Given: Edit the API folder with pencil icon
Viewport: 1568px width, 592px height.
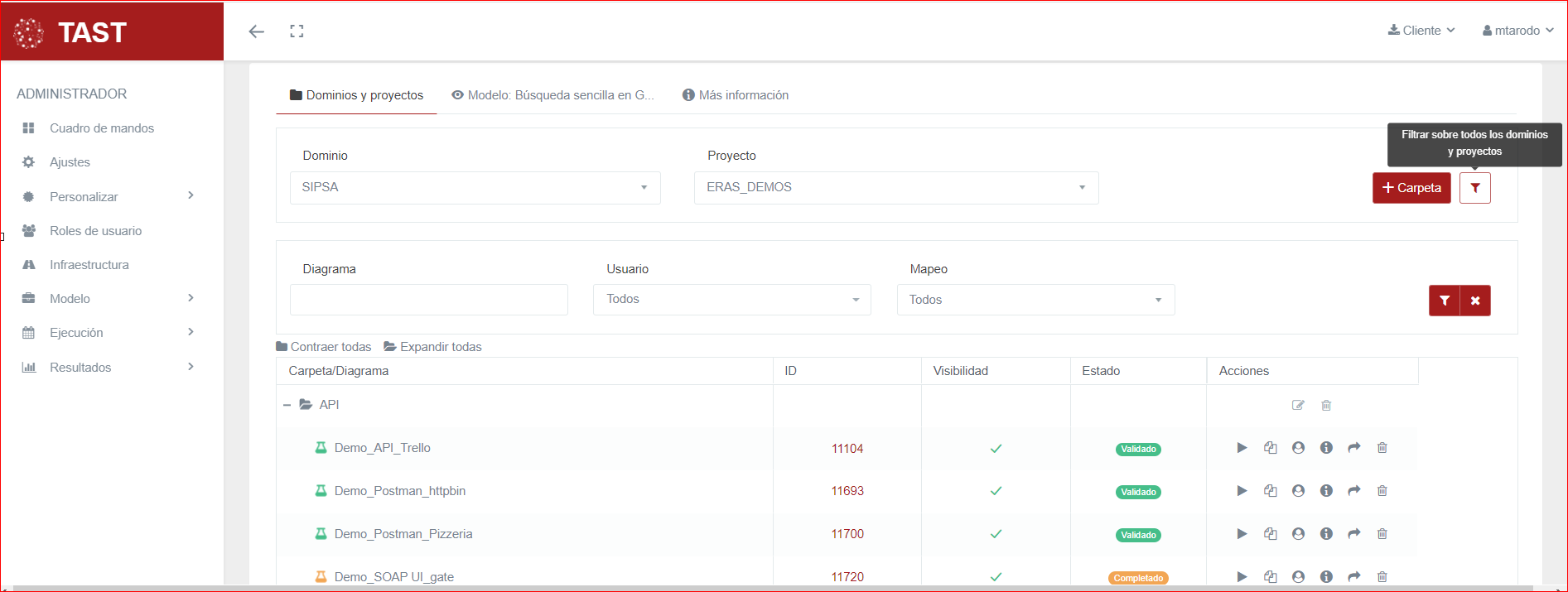Looking at the screenshot, I should coord(1298,405).
